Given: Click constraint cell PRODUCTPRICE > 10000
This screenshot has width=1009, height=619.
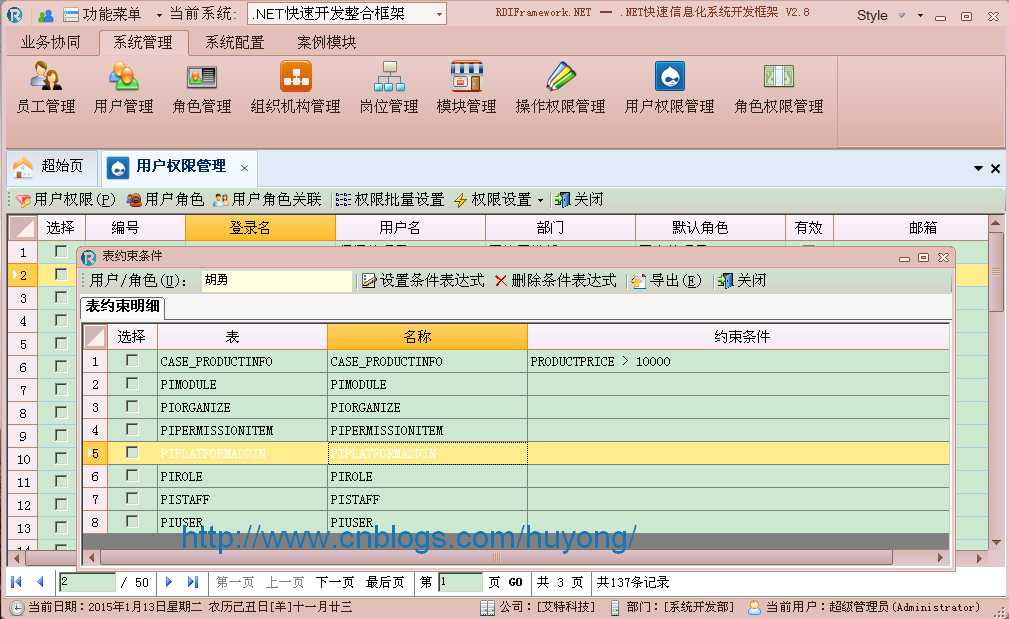Looking at the screenshot, I should [x=738, y=362].
